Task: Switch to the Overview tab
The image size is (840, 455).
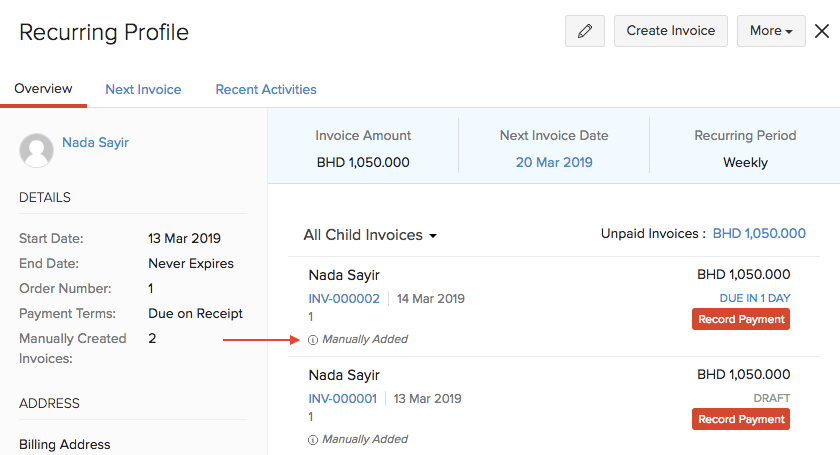Action: click(x=43, y=89)
